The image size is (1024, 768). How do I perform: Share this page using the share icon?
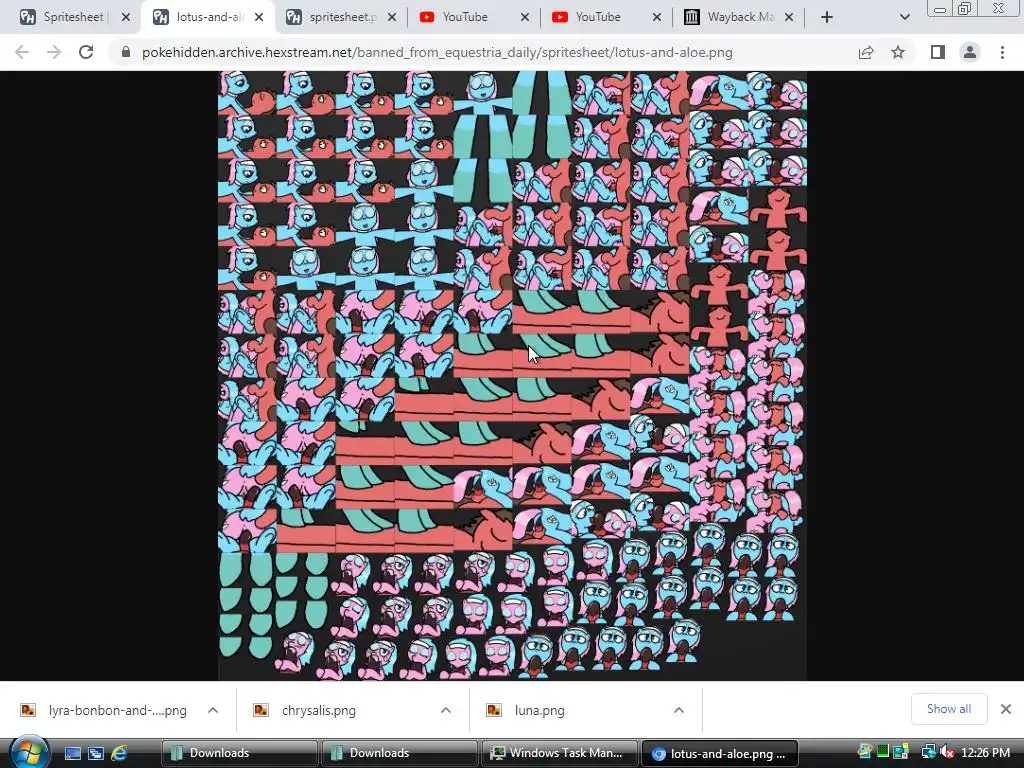click(x=866, y=52)
